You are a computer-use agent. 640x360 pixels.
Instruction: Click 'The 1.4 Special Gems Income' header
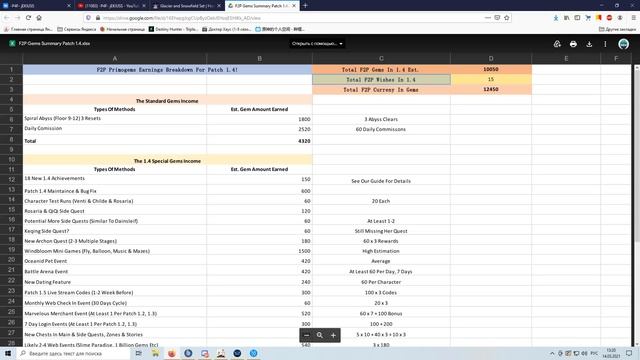click(167, 161)
